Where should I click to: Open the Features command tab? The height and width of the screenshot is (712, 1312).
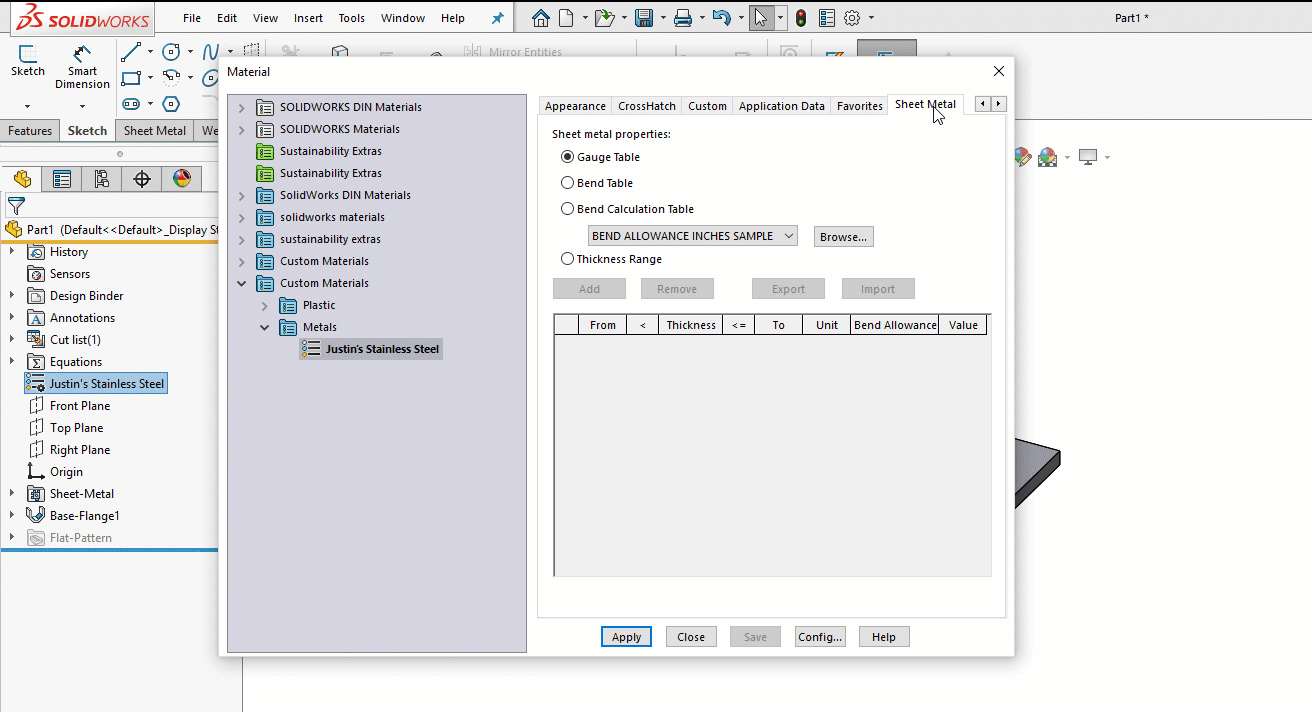pos(30,131)
